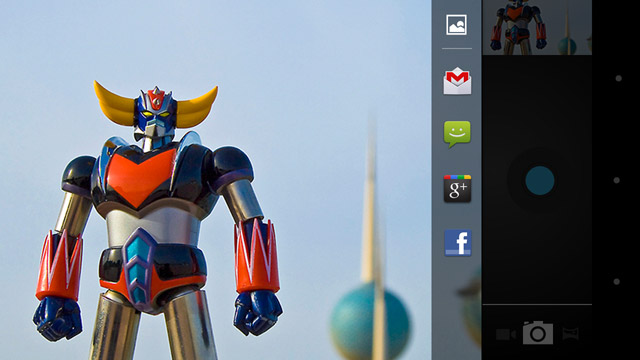Share the photo to Google+
The image size is (640, 360).
point(458,188)
